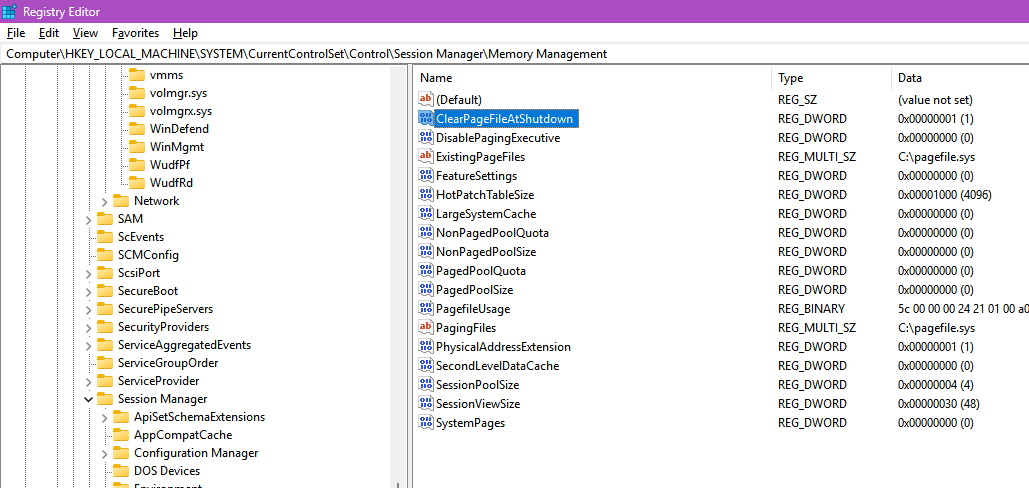Click the SessionViewSize DWORD icon
Image resolution: width=1029 pixels, height=488 pixels.
[x=427, y=403]
